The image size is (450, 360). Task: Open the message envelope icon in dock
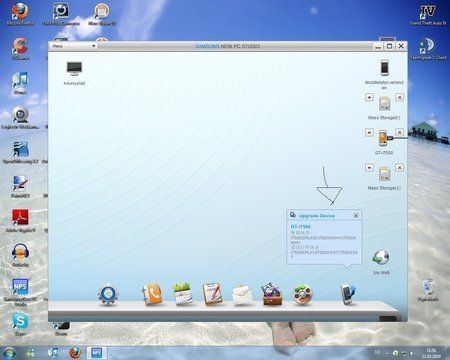[x=242, y=295]
